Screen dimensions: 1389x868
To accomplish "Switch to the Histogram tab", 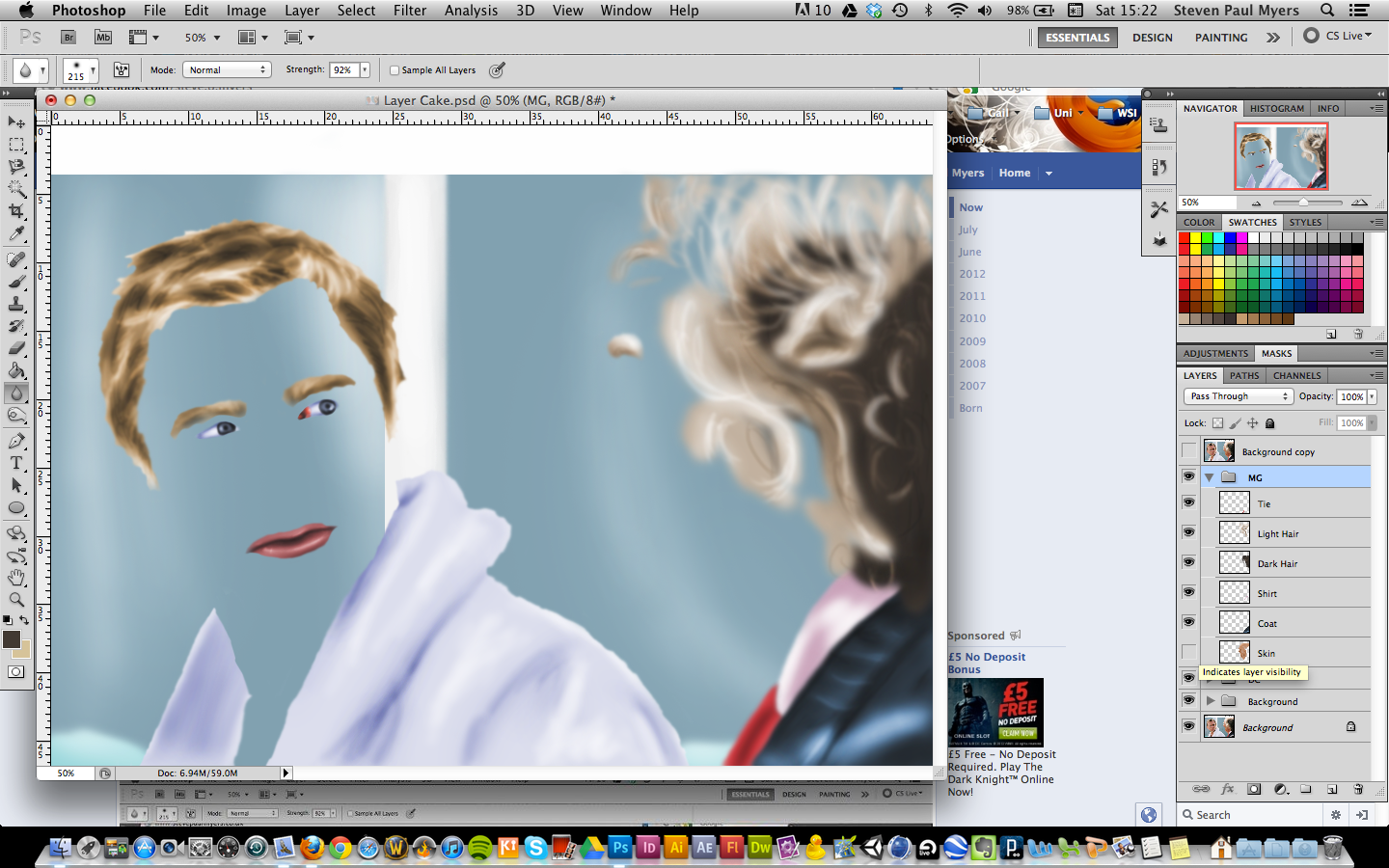I will [x=1276, y=108].
